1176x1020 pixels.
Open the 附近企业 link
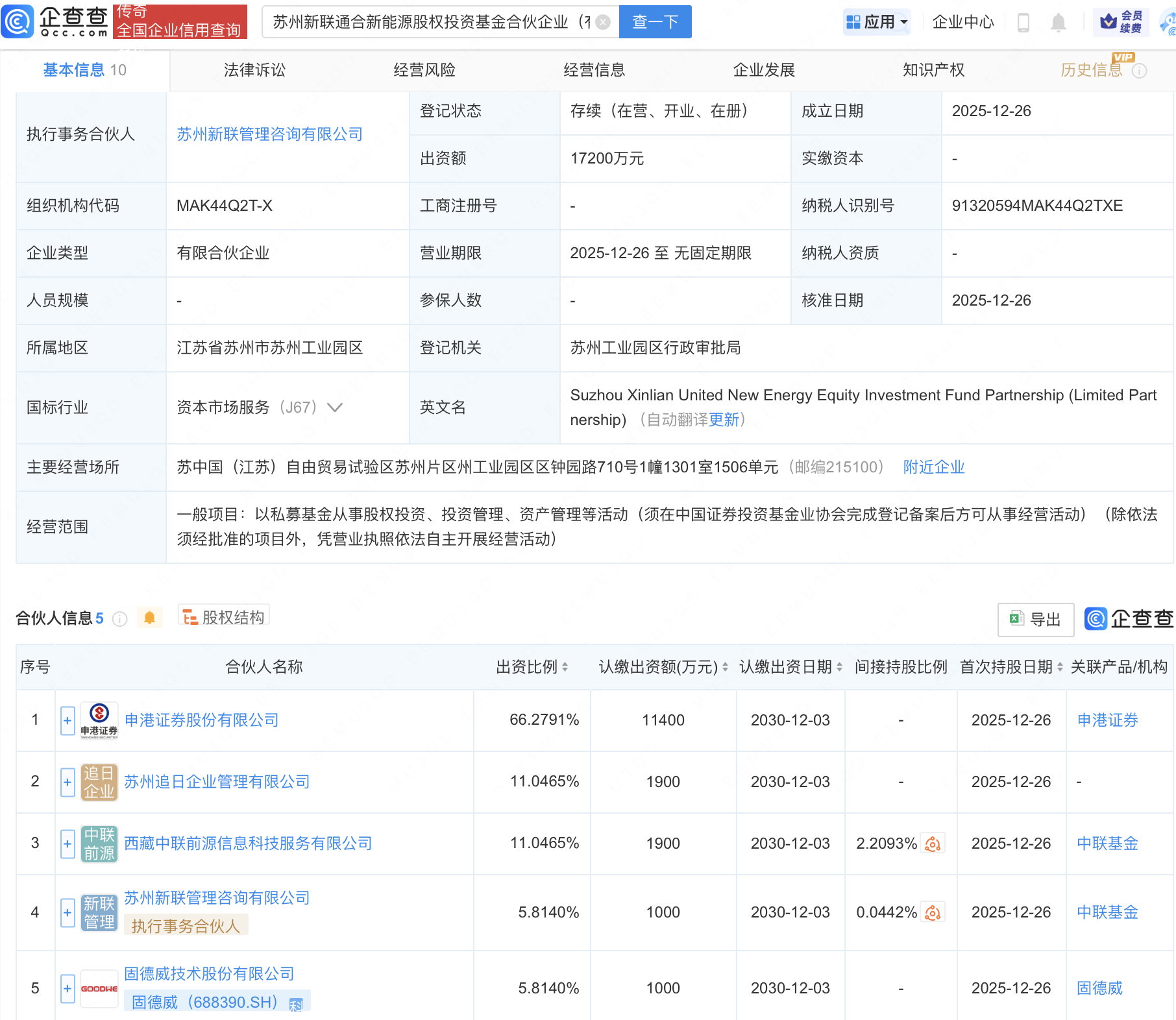click(933, 467)
